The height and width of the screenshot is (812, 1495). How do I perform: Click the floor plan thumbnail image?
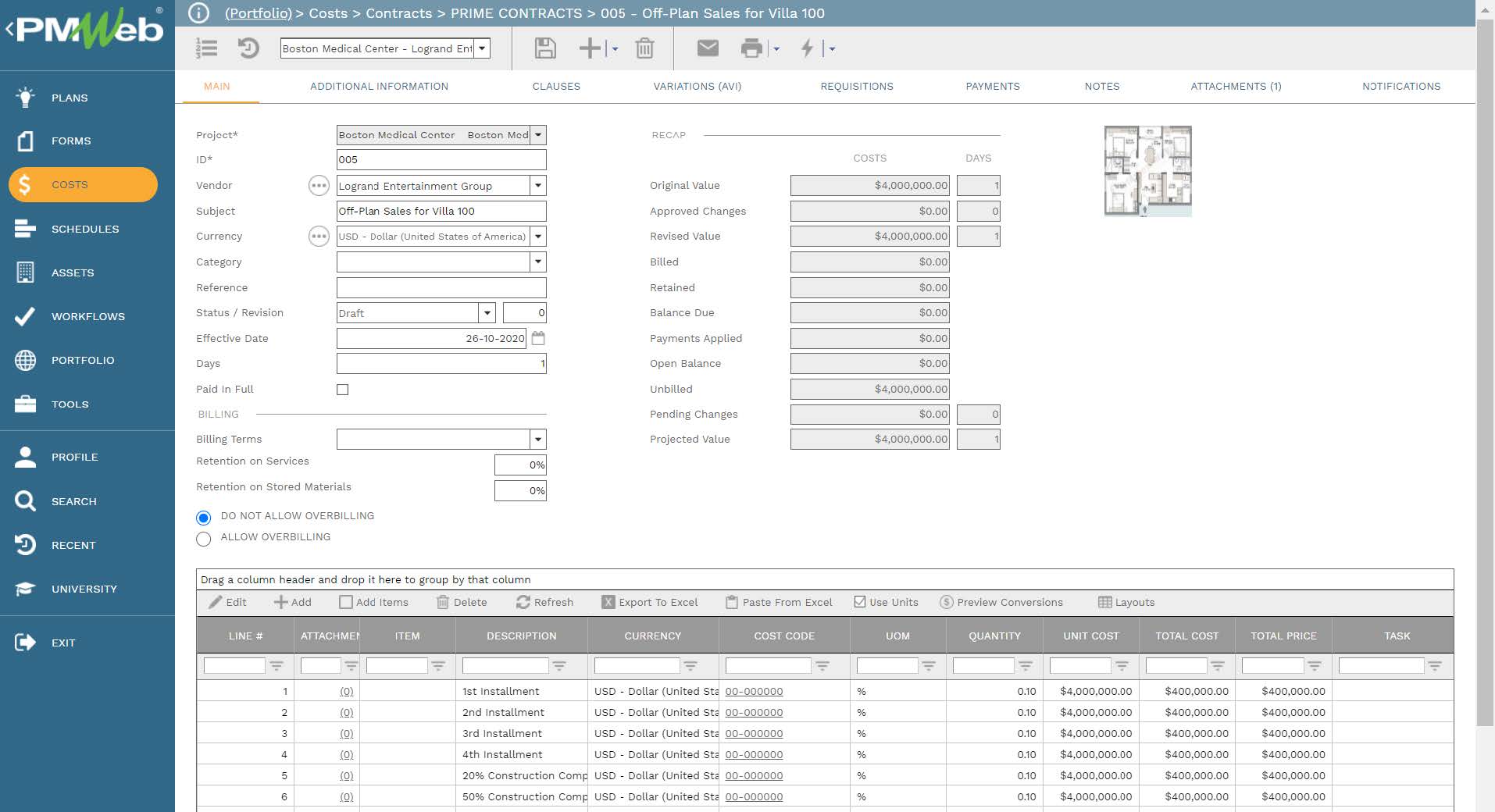point(1147,171)
